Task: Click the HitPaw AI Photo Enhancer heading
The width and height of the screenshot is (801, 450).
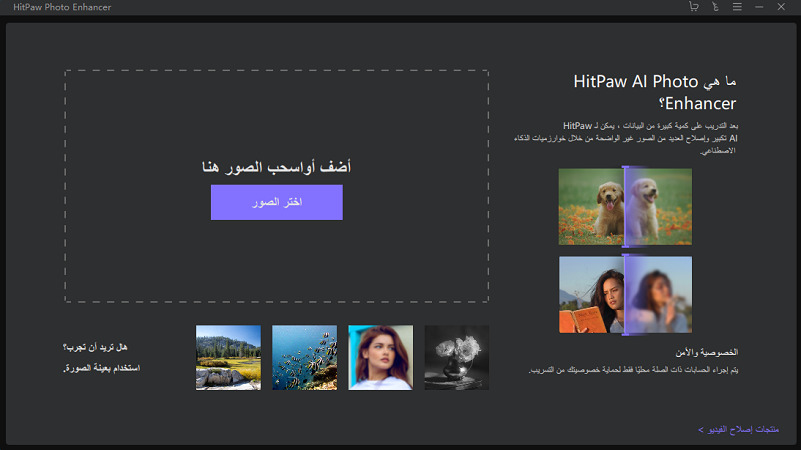Action: coord(655,92)
